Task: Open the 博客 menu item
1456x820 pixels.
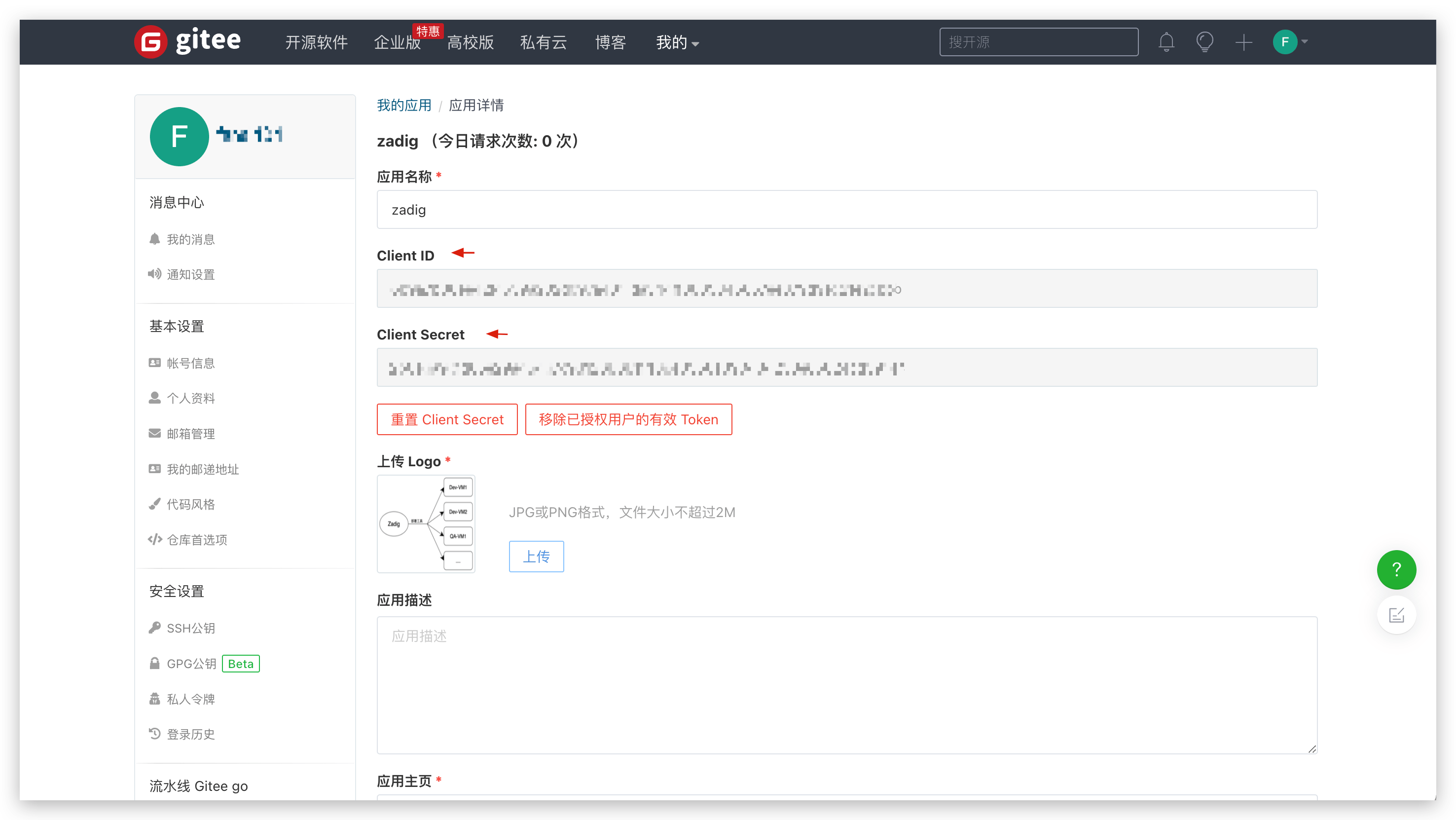Action: [610, 42]
